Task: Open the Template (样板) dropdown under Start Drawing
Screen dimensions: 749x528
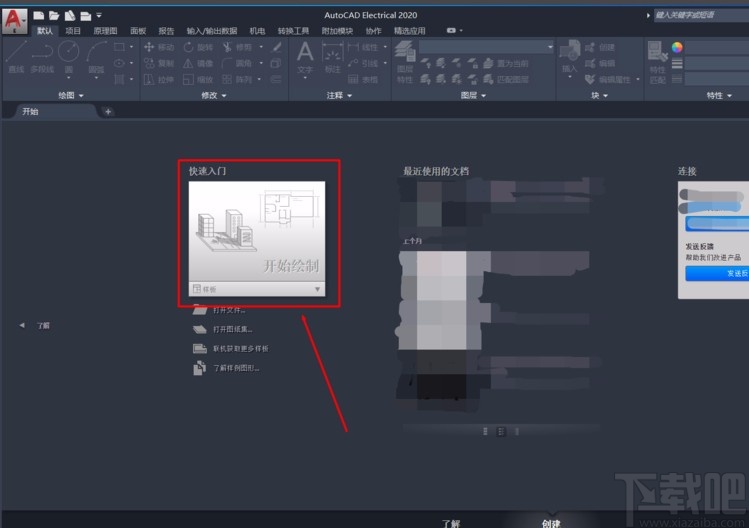Action: pos(257,289)
